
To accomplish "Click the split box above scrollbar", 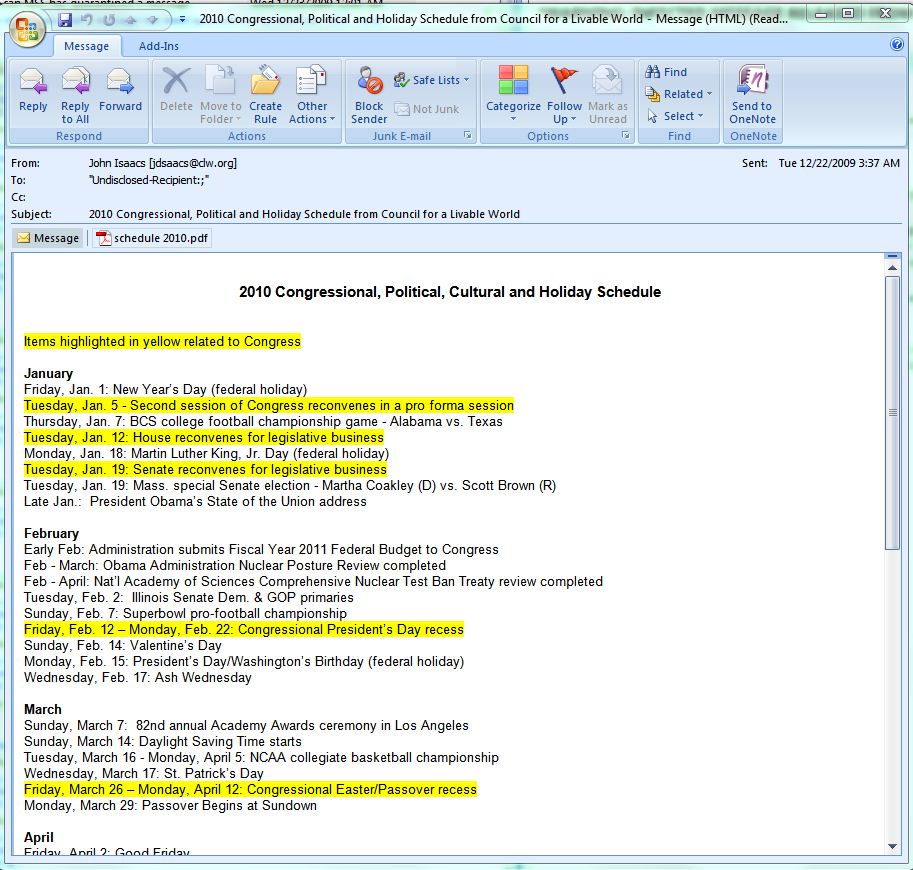I will pos(892,256).
